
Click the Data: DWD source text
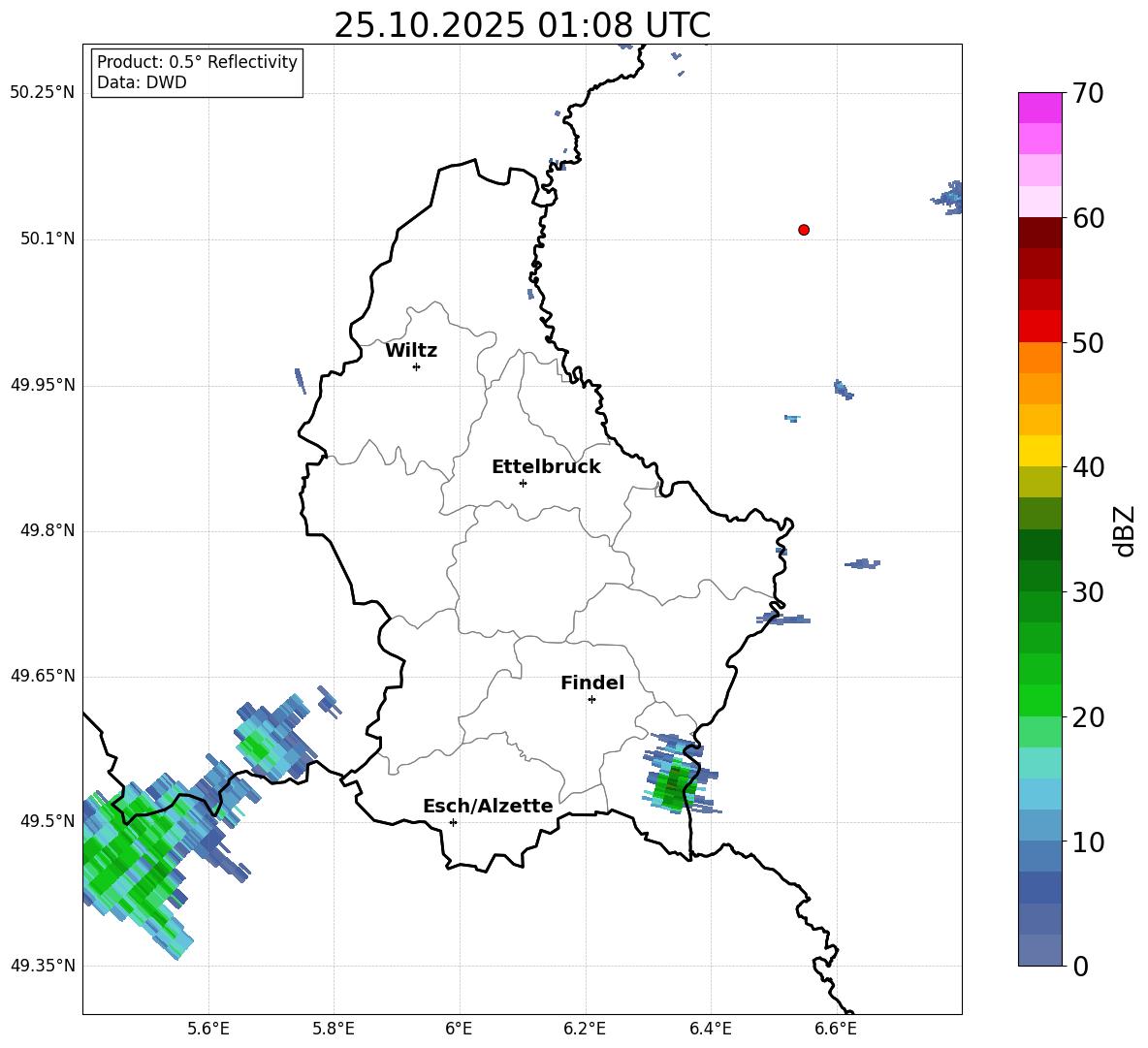point(142,82)
